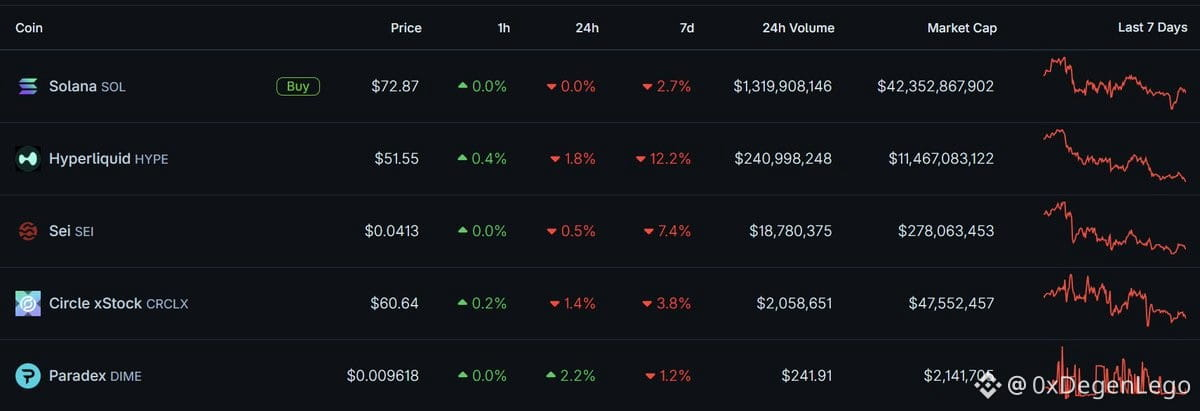Open the Sei SEI coin link

click(x=71, y=231)
